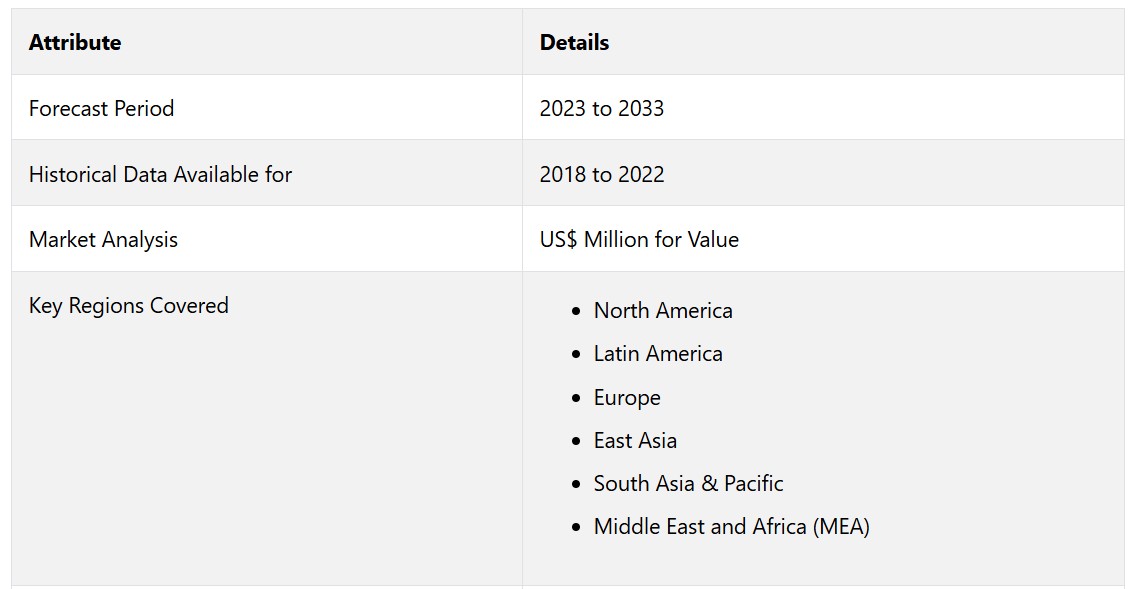The height and width of the screenshot is (589, 1135).
Task: Click the 2018 to 2022 value
Action: pyautogui.click(x=602, y=174)
